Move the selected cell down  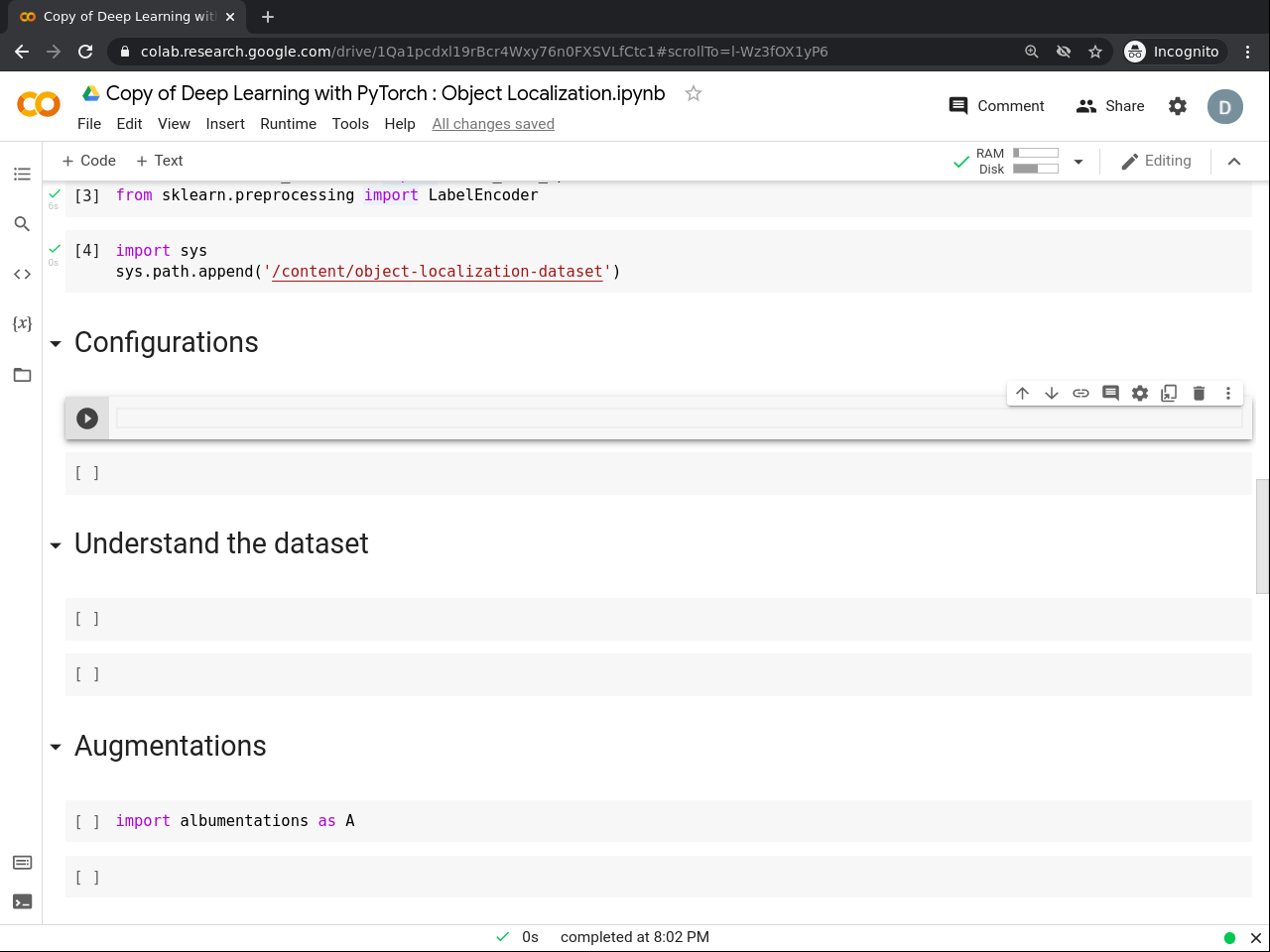click(x=1052, y=393)
